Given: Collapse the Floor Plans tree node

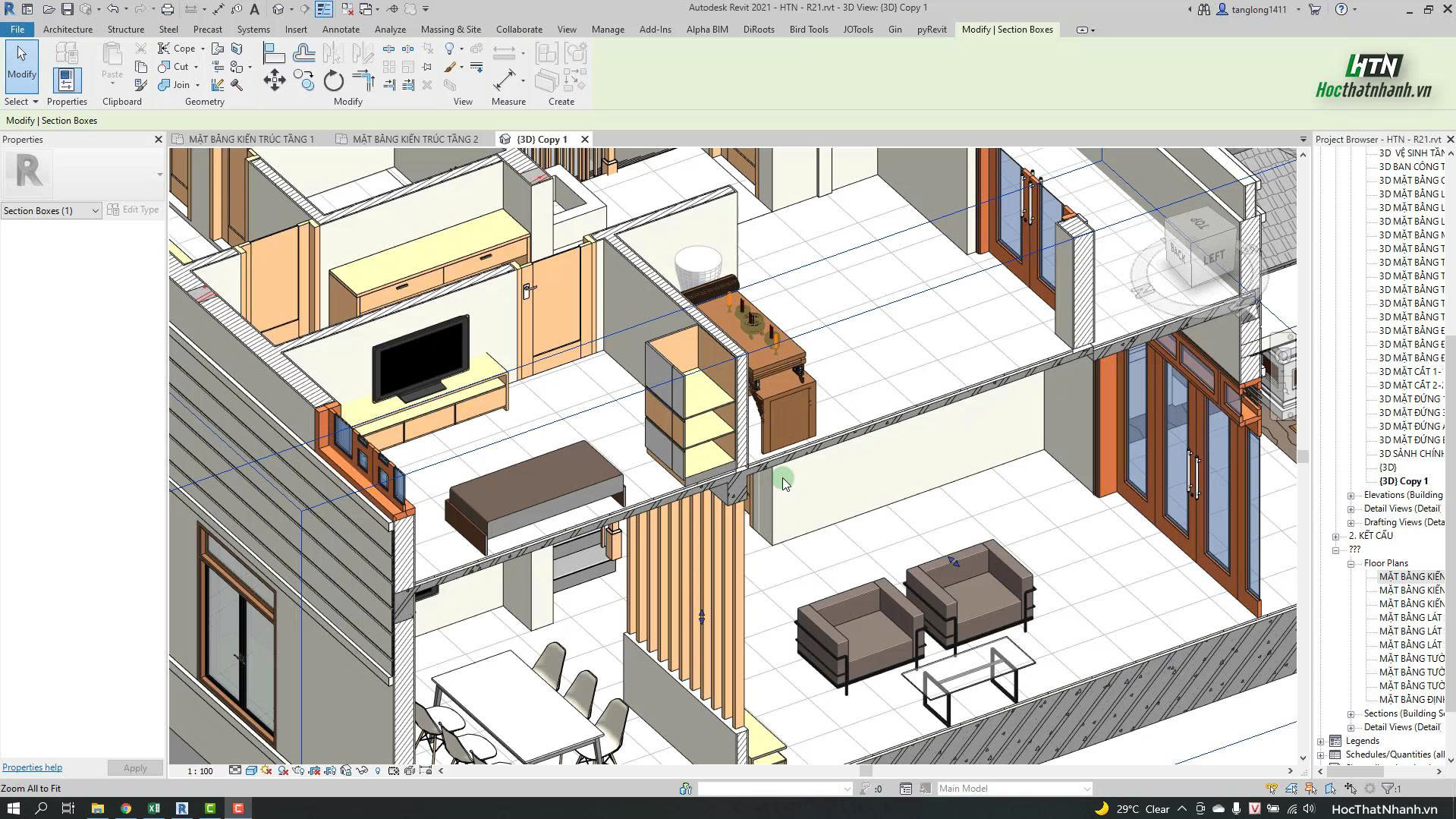Looking at the screenshot, I should click(1351, 564).
